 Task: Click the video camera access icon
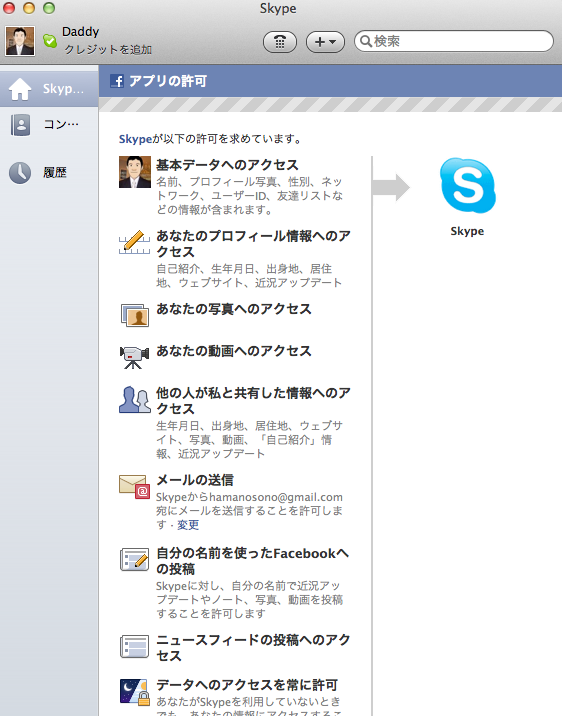pyautogui.click(x=134, y=357)
